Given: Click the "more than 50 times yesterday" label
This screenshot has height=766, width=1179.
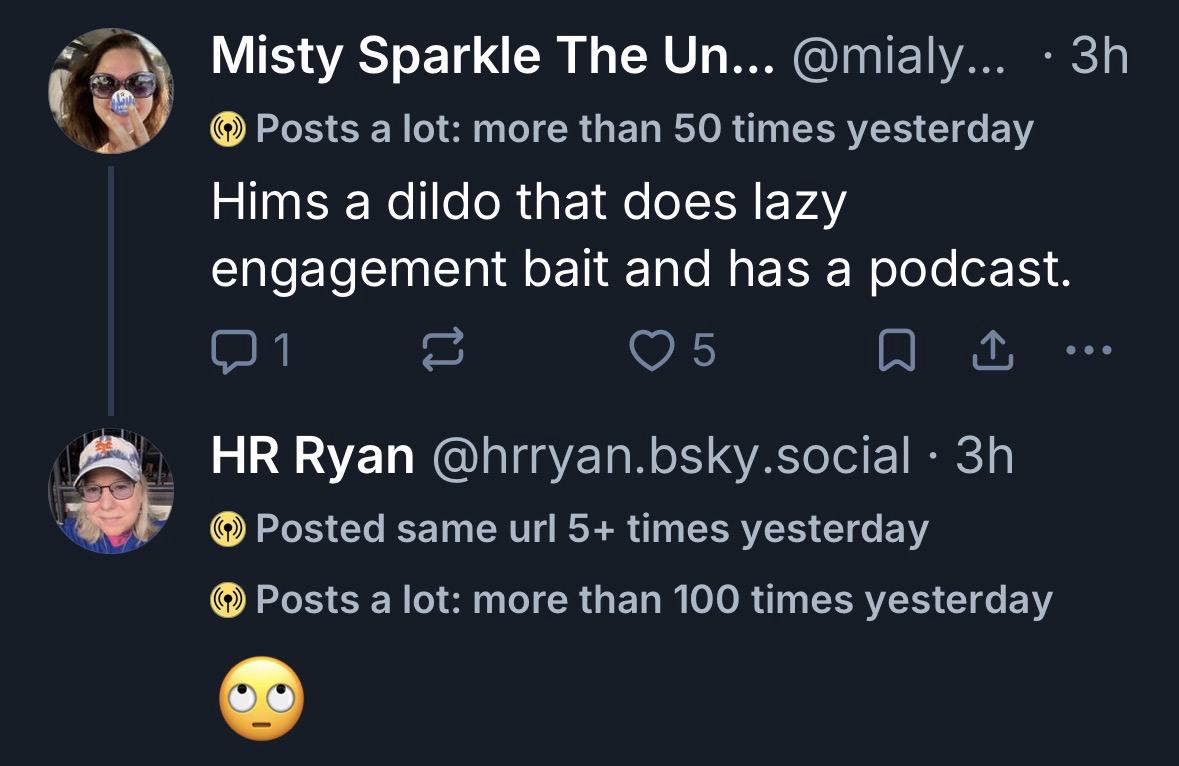Looking at the screenshot, I should [644, 129].
